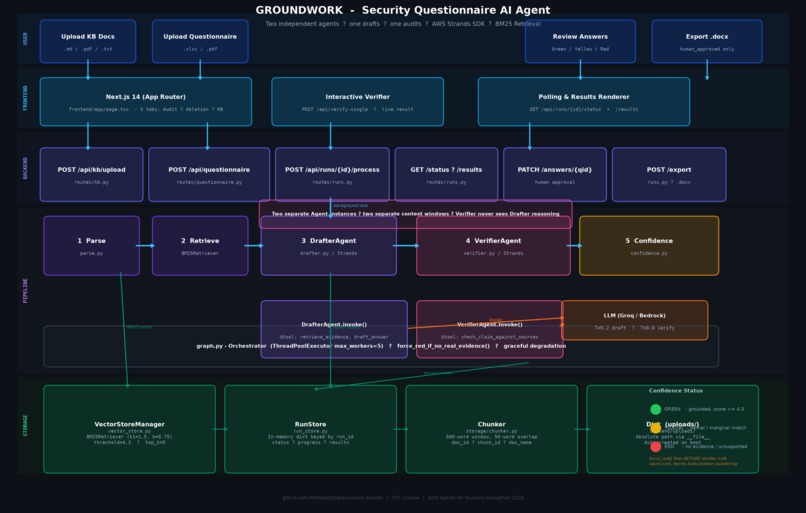This screenshot has width=806, height=513.
Task: Click the VectorStoreManager storage node
Action: click(x=130, y=429)
